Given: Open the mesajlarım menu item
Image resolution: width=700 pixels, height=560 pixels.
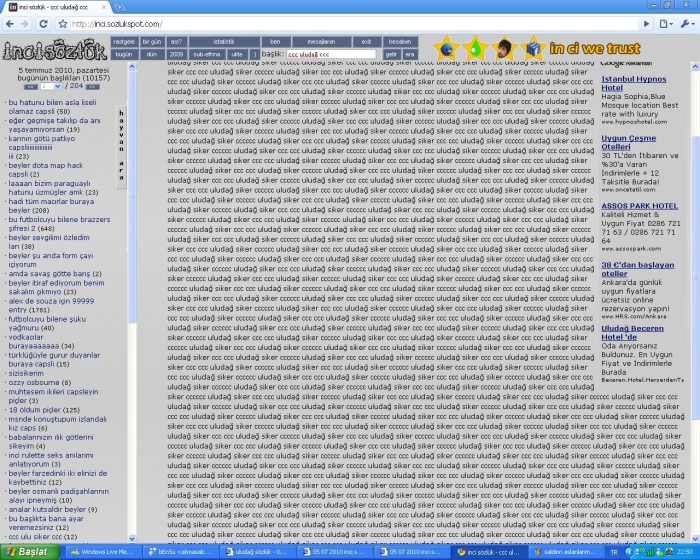Looking at the screenshot, I should click(x=321, y=42).
